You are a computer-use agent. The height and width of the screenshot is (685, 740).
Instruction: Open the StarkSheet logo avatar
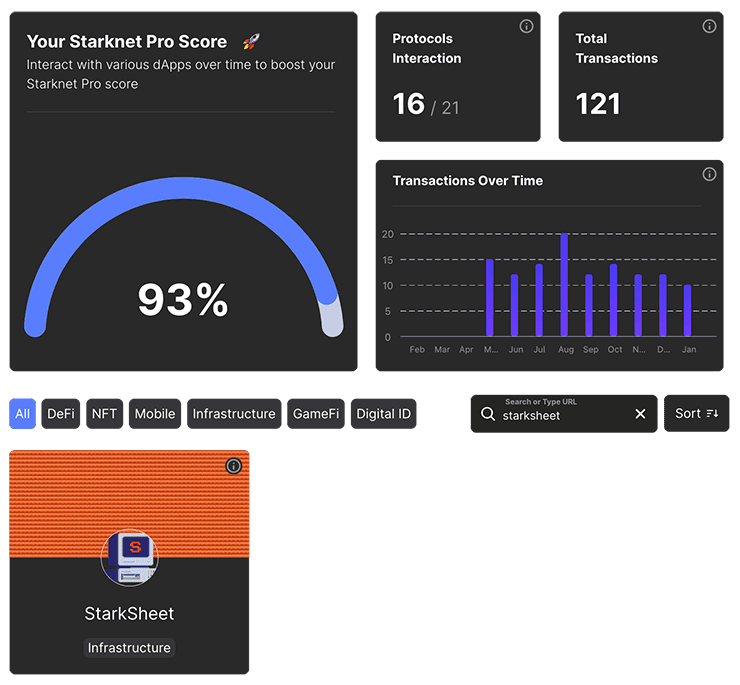(x=130, y=558)
